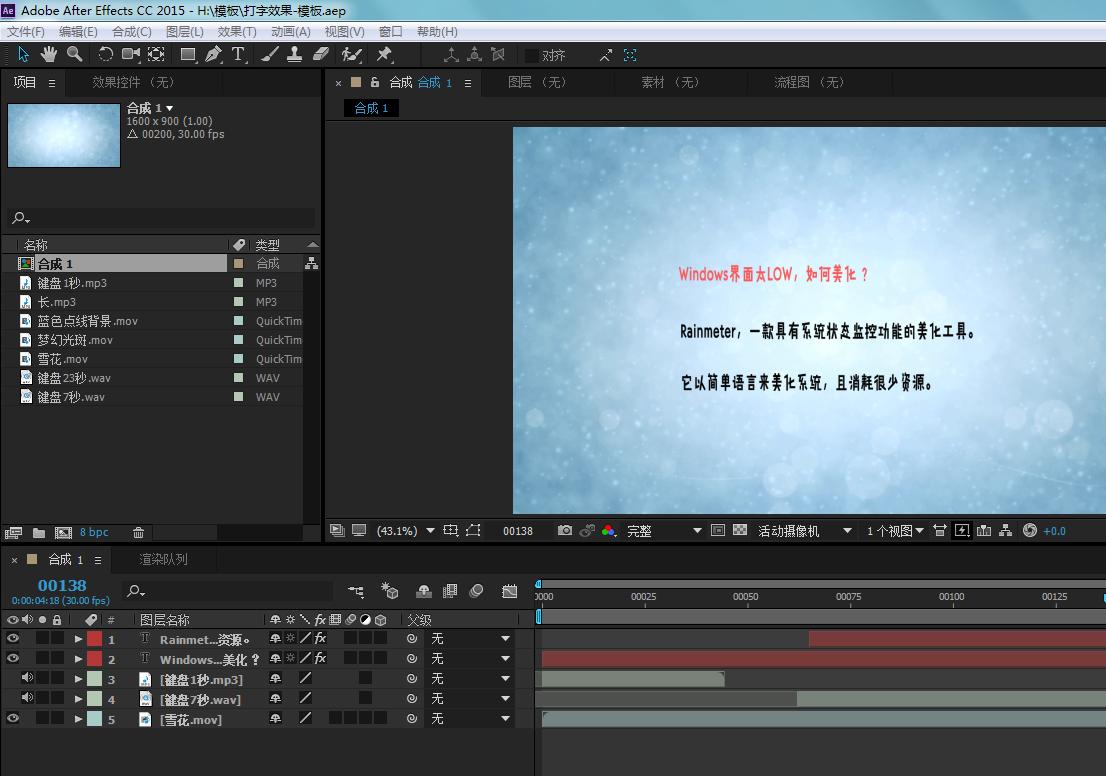Select the Clone Stamp tool
The image size is (1106, 776).
tap(295, 54)
